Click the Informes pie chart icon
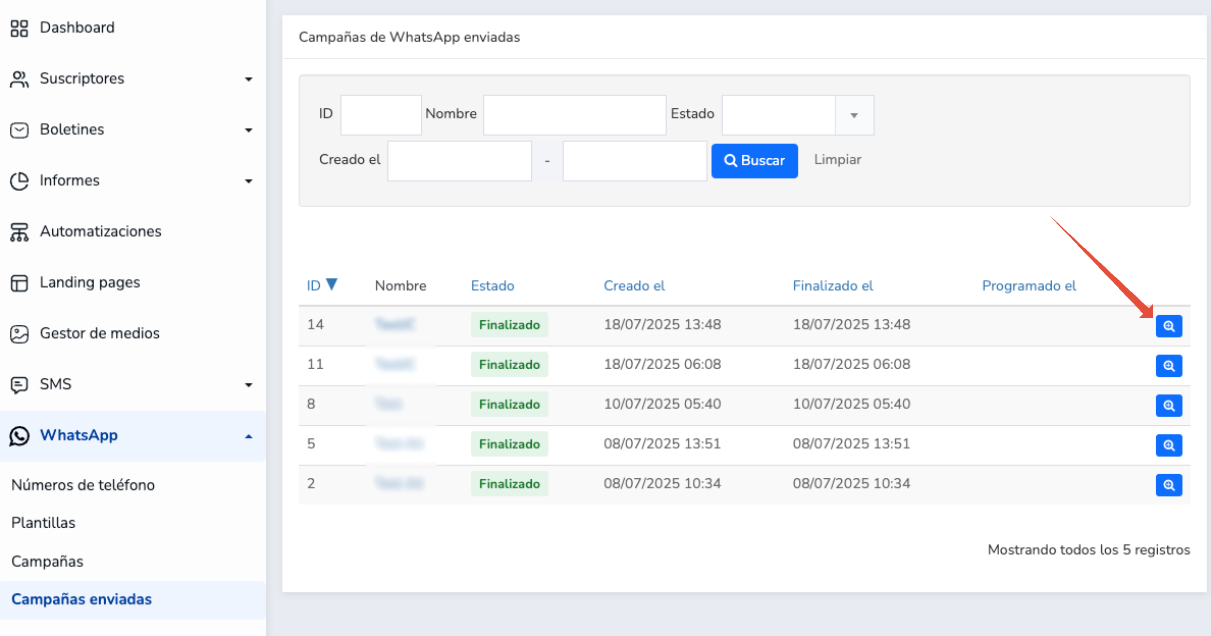1211x636 pixels. click(x=19, y=181)
